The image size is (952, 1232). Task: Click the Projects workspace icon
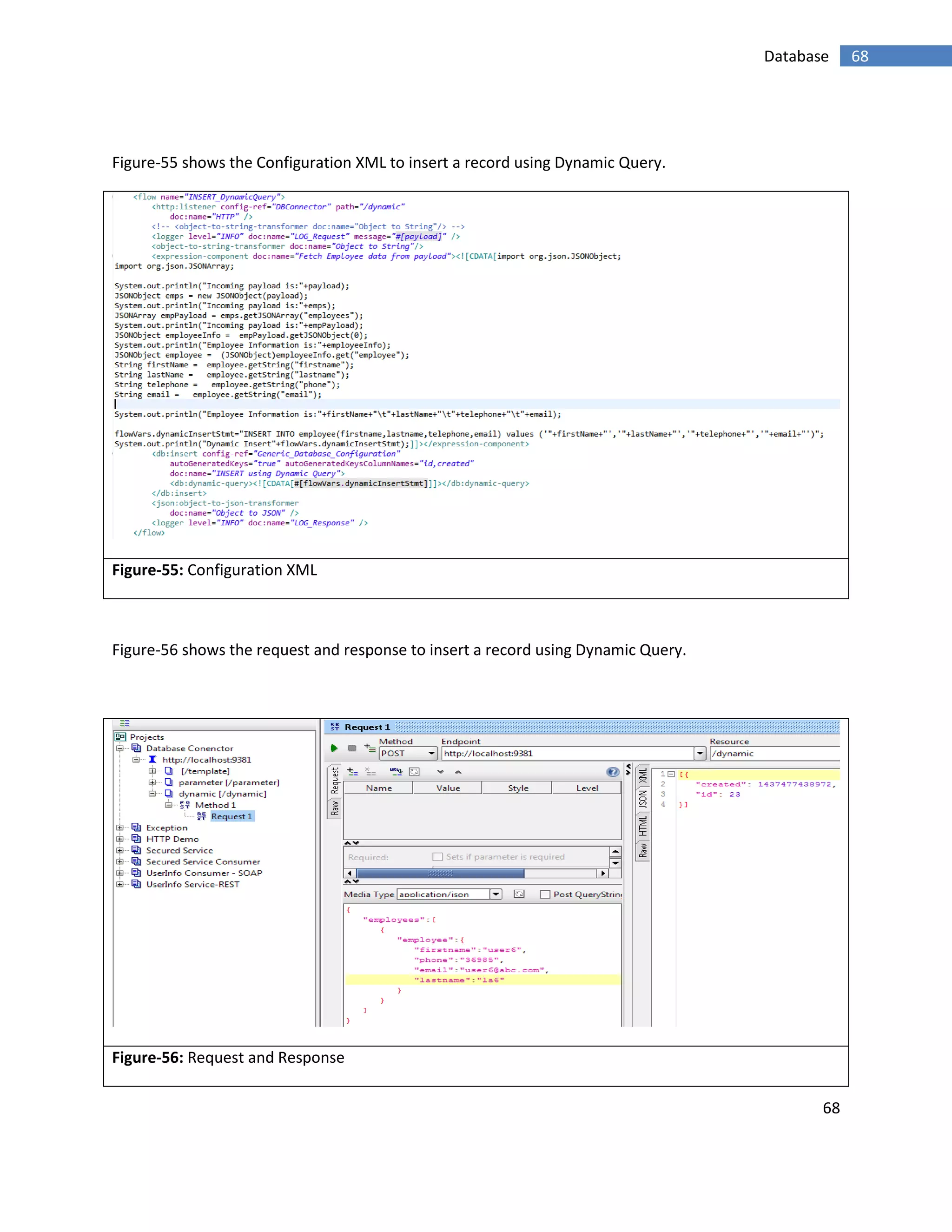point(120,737)
